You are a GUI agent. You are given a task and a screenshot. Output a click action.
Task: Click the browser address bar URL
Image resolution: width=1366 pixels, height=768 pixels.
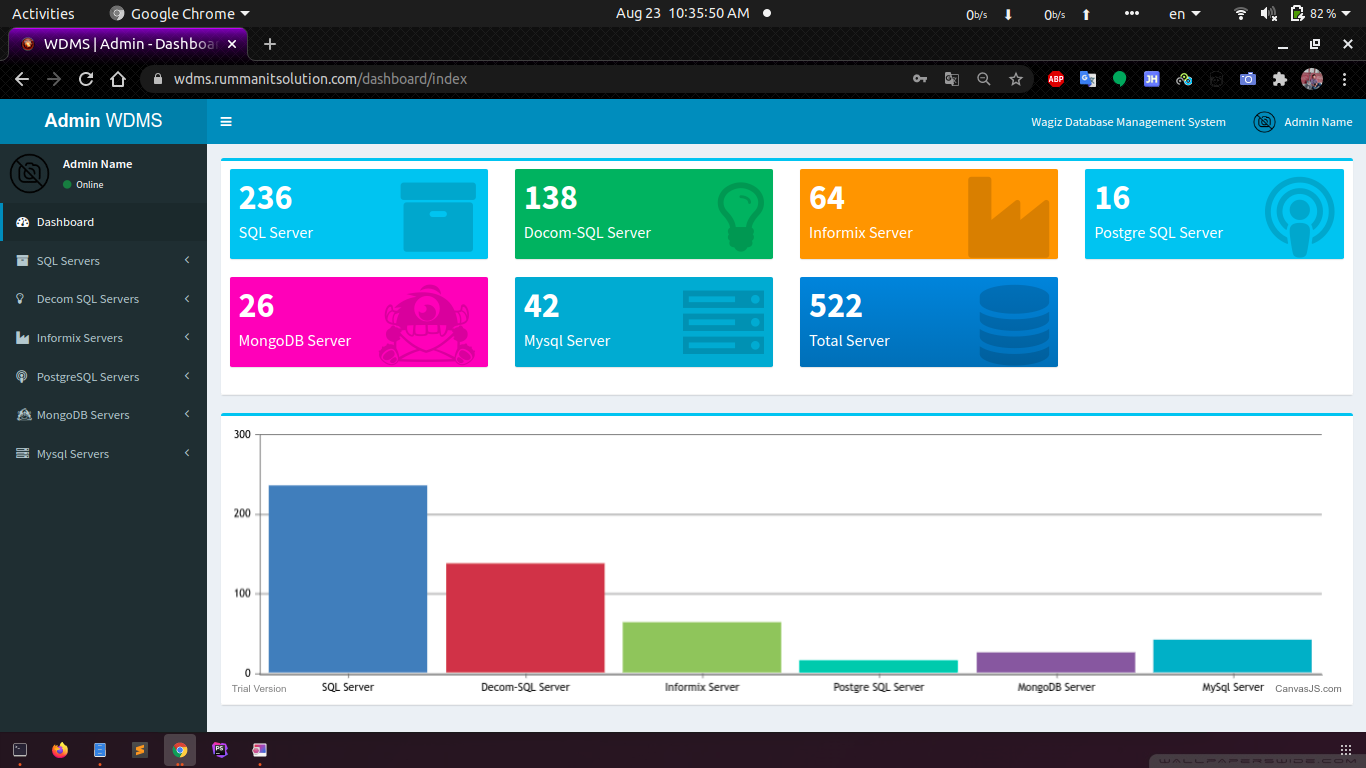320,79
